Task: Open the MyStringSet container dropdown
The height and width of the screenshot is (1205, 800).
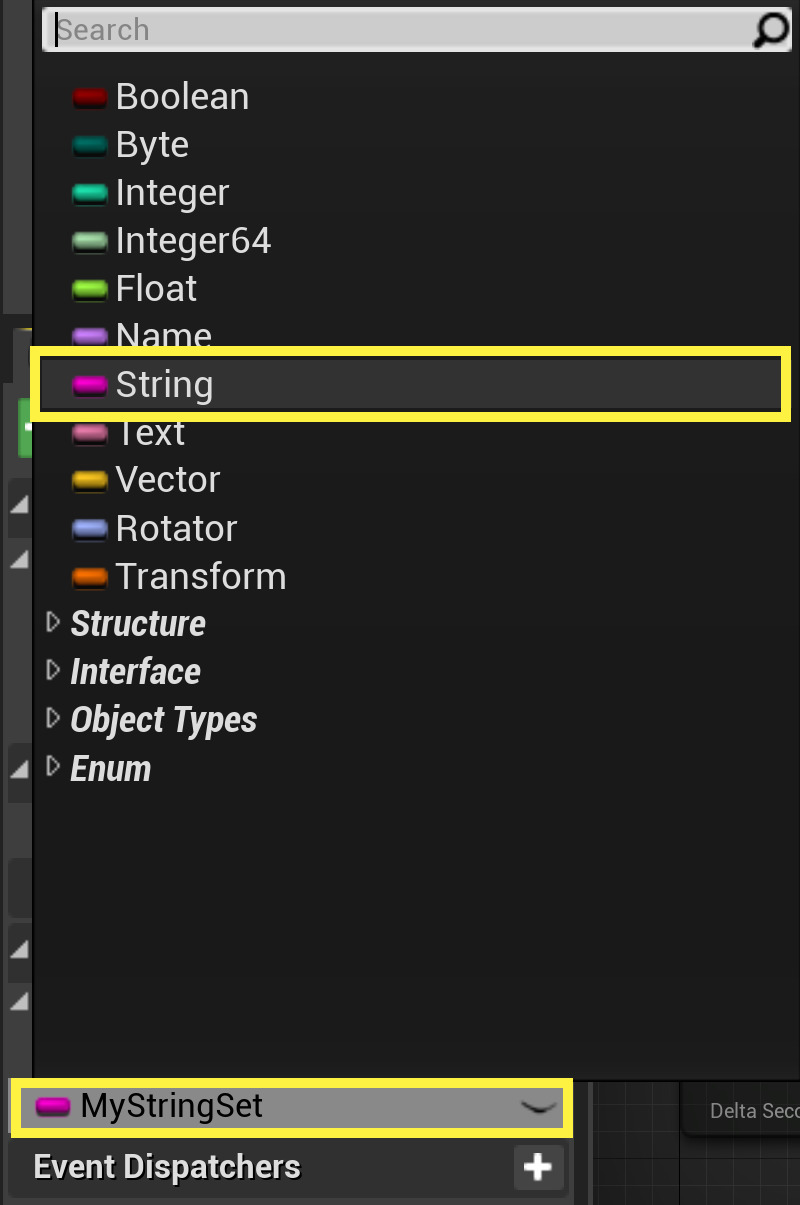Action: coord(538,1106)
